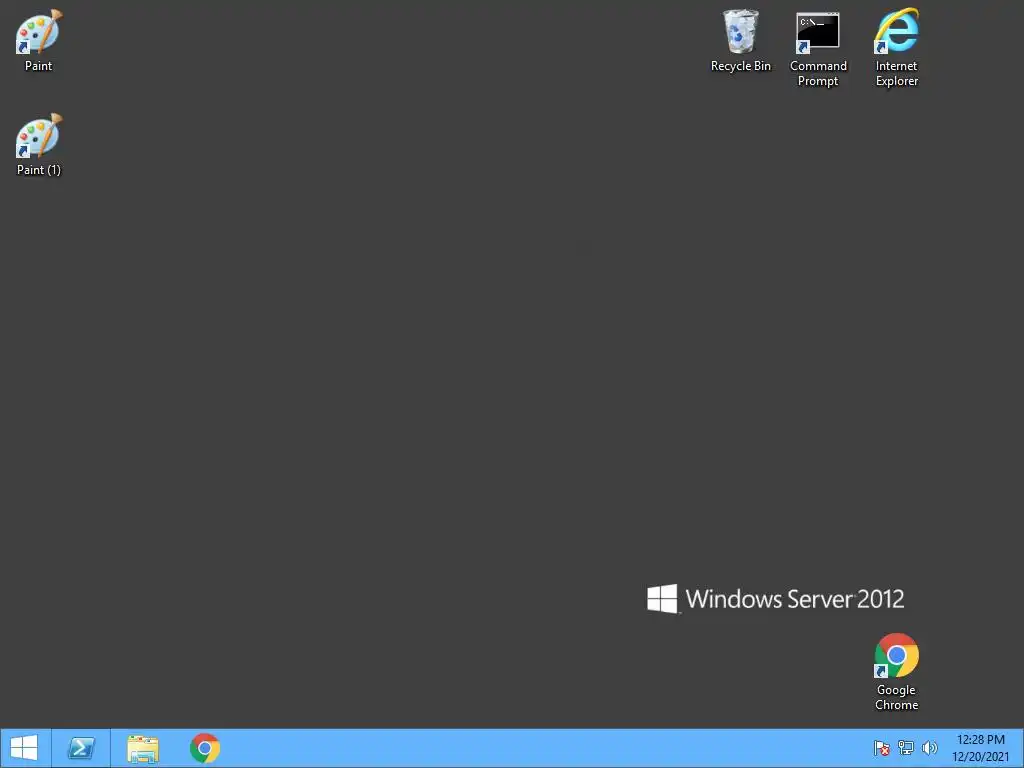Screen dimensions: 1024x768
Task: Open the volume speaker tray icon
Action: click(x=929, y=748)
